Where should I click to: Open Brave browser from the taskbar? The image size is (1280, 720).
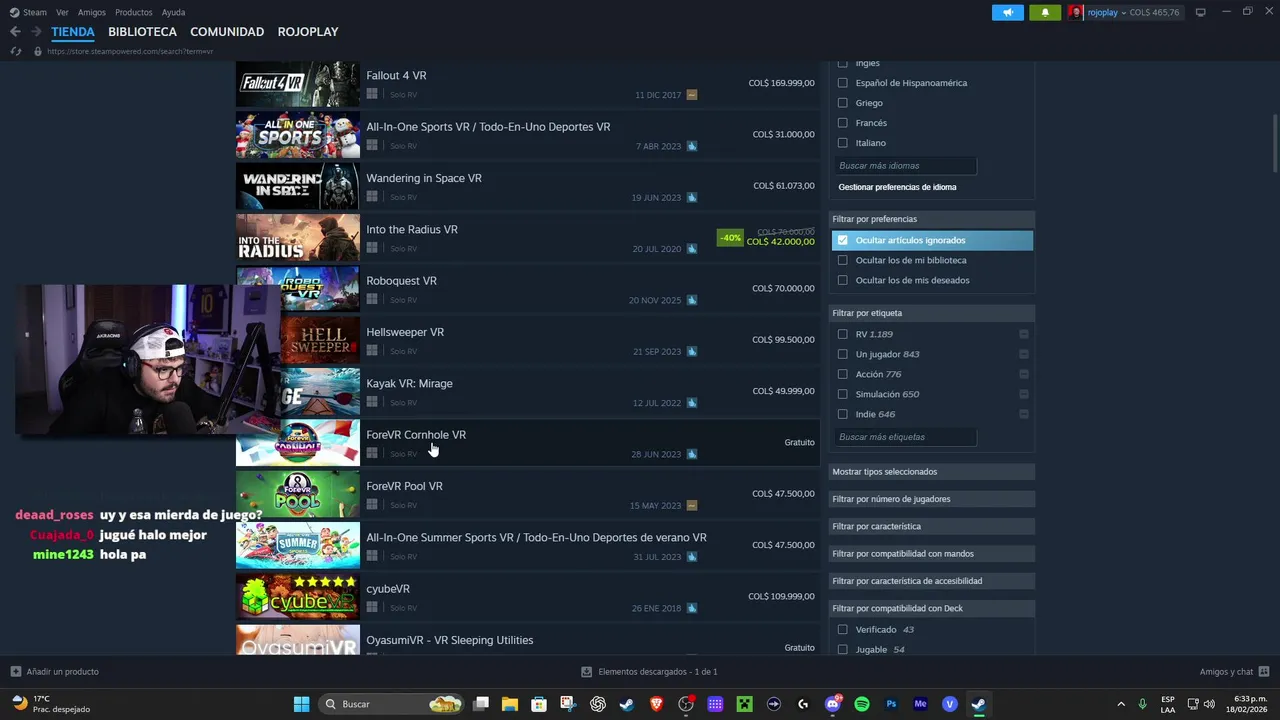[x=657, y=704]
